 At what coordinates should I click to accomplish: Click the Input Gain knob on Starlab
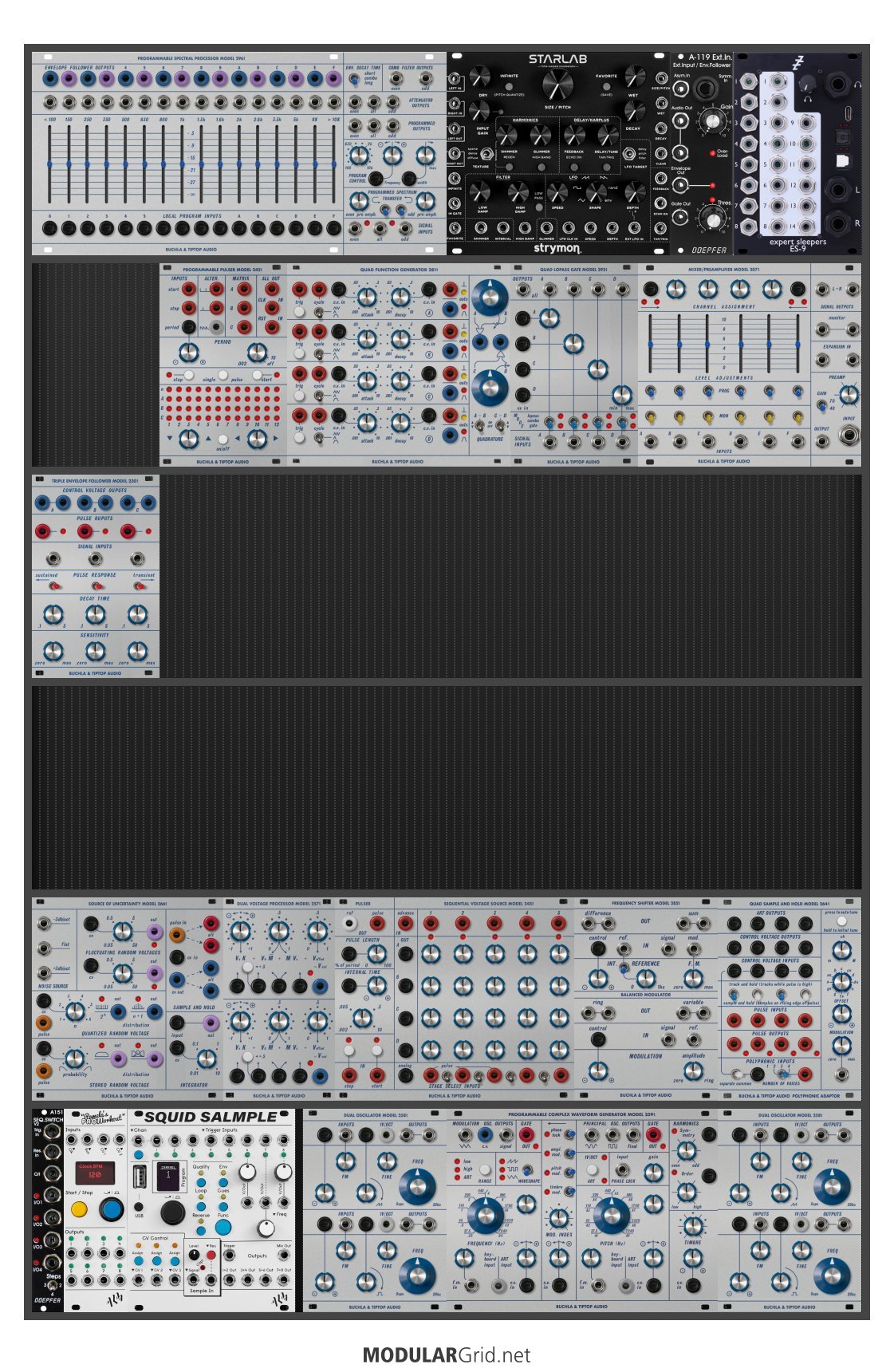pyautogui.click(x=479, y=110)
